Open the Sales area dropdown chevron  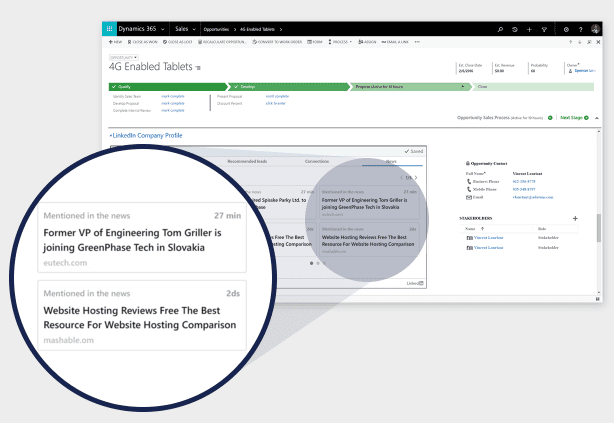pyautogui.click(x=194, y=29)
